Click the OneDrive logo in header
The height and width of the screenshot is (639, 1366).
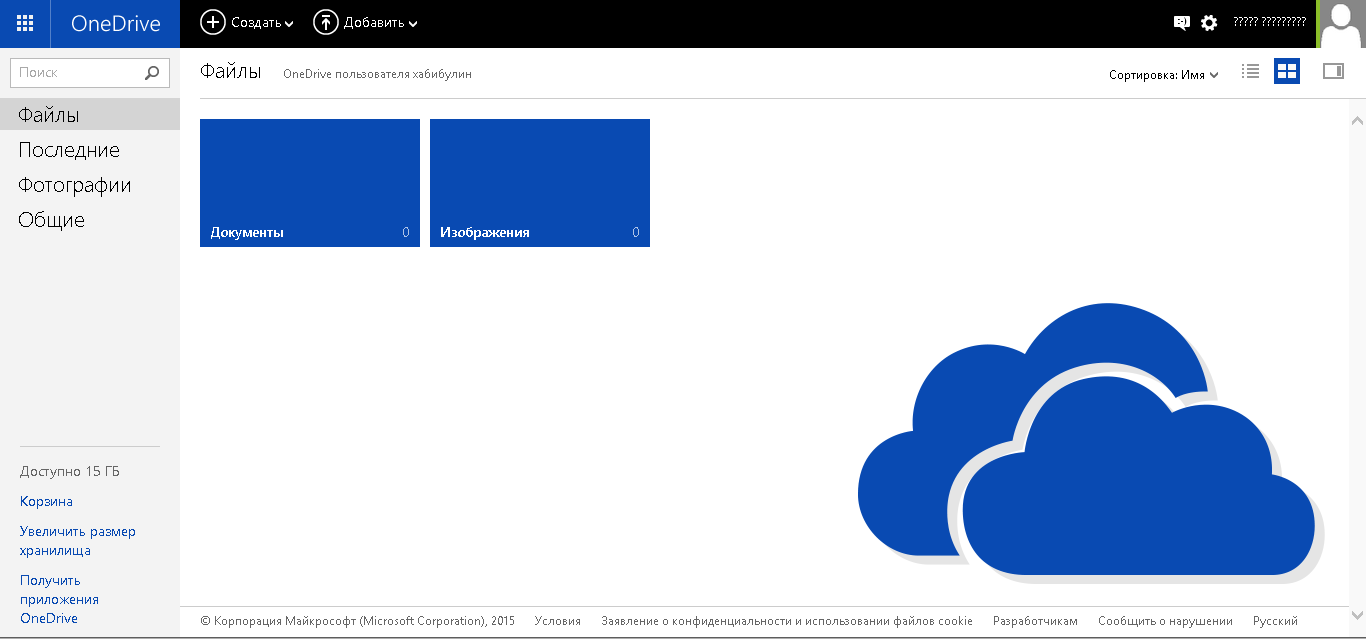pyautogui.click(x=115, y=23)
